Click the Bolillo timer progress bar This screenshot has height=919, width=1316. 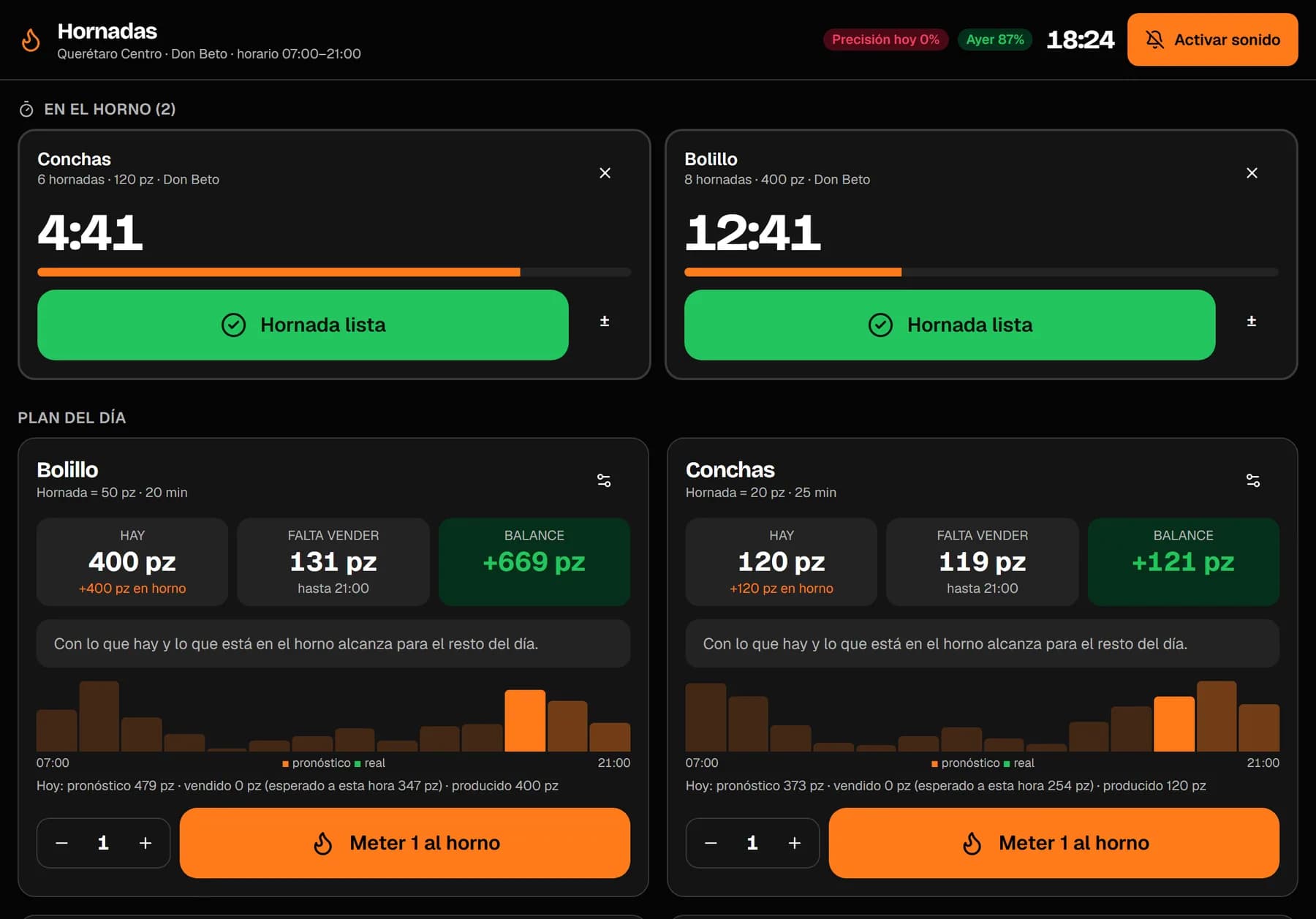pos(981,272)
